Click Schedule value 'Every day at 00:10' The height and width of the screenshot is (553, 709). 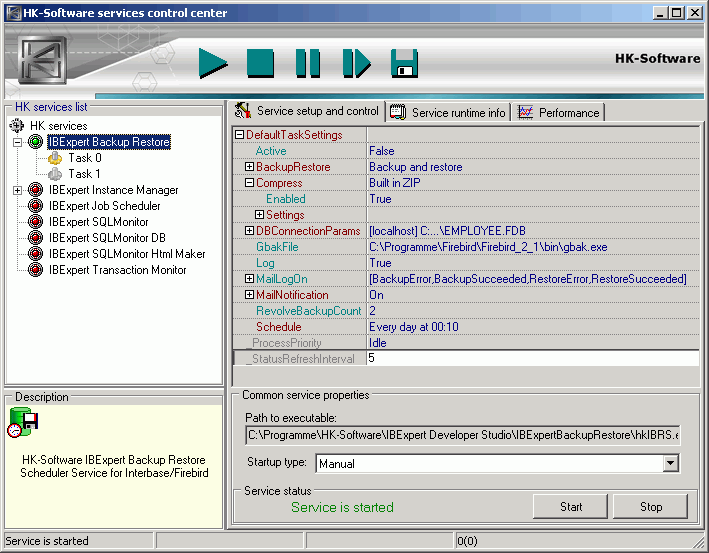coord(414,326)
